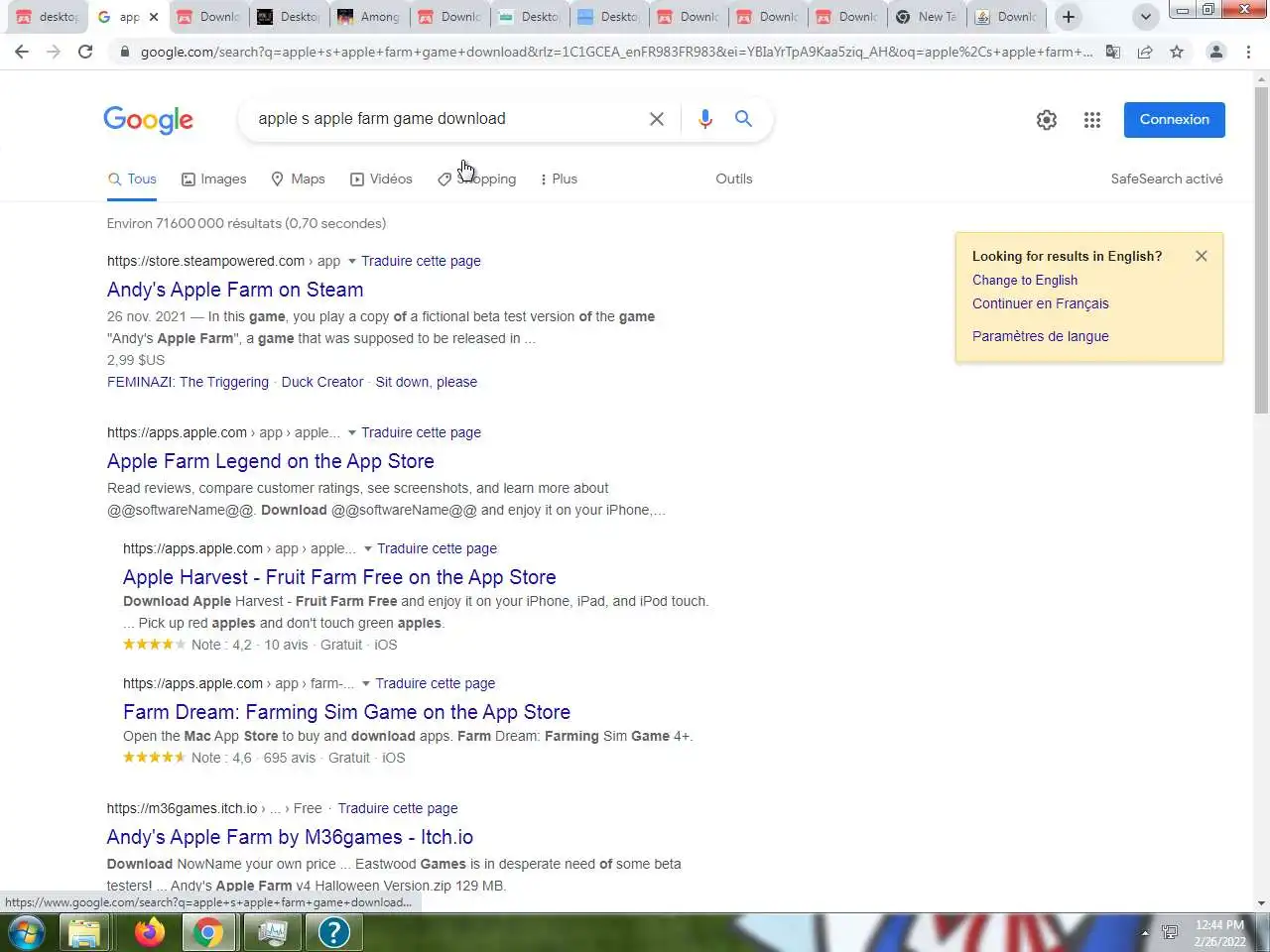Open Apple Harvest - Fruit Farm Free result
Screen dimensions: 1270x952
(x=339, y=577)
